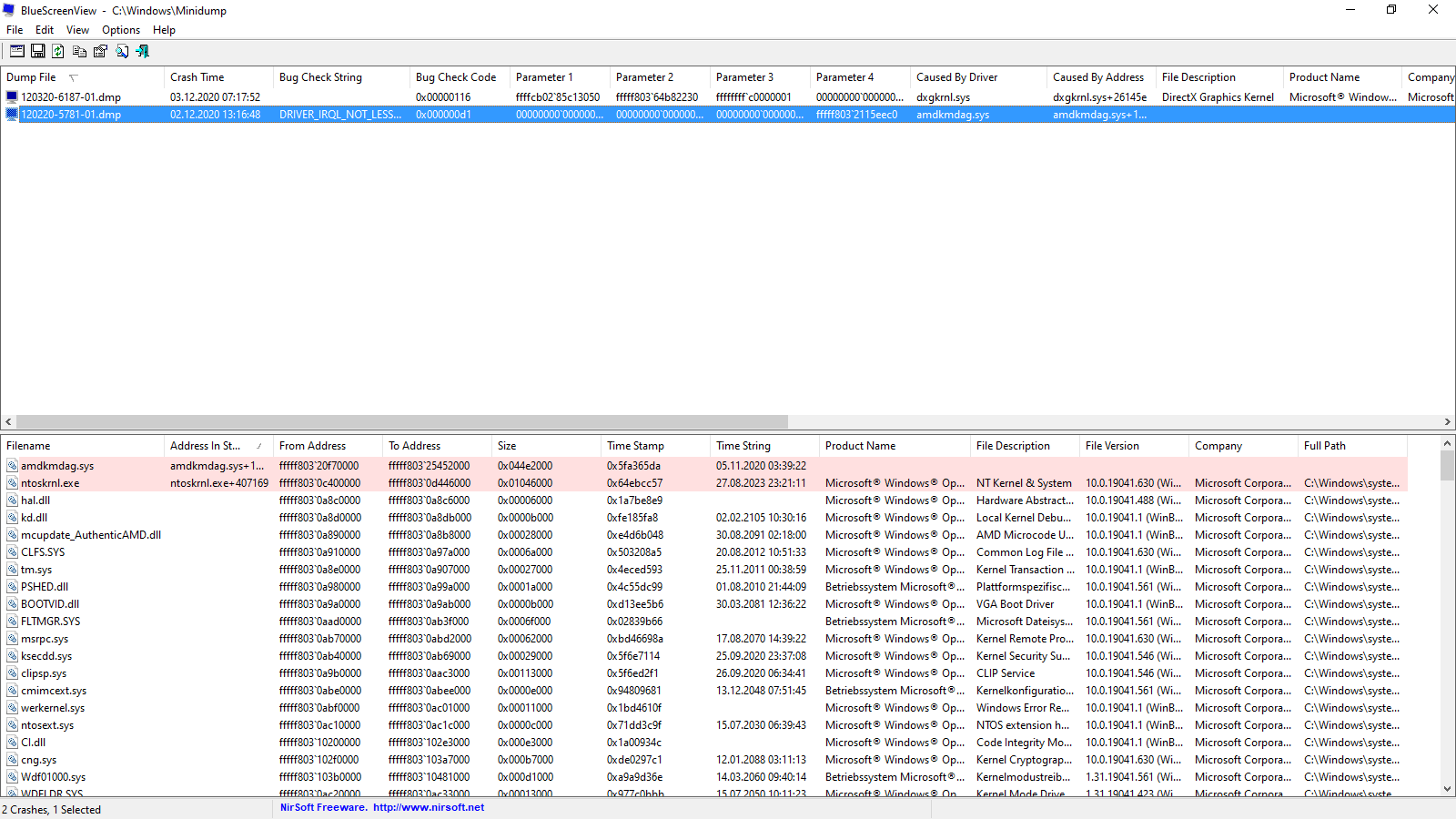The image size is (1456, 819).
Task: Click the DirectX Graphics Kernel description cell
Action: tap(1218, 97)
